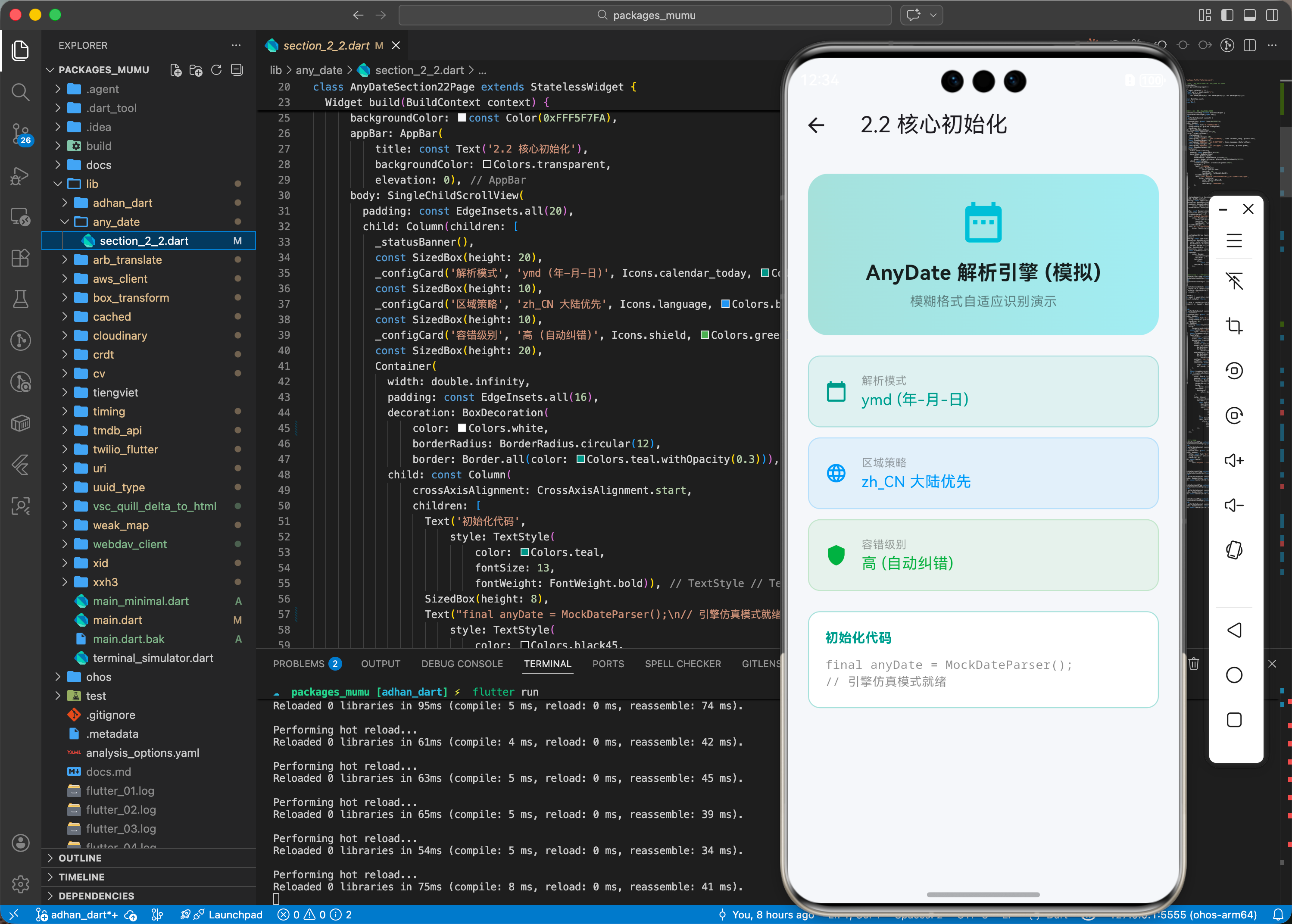1292x924 pixels.
Task: Refresh the Explorer file tree
Action: (216, 70)
